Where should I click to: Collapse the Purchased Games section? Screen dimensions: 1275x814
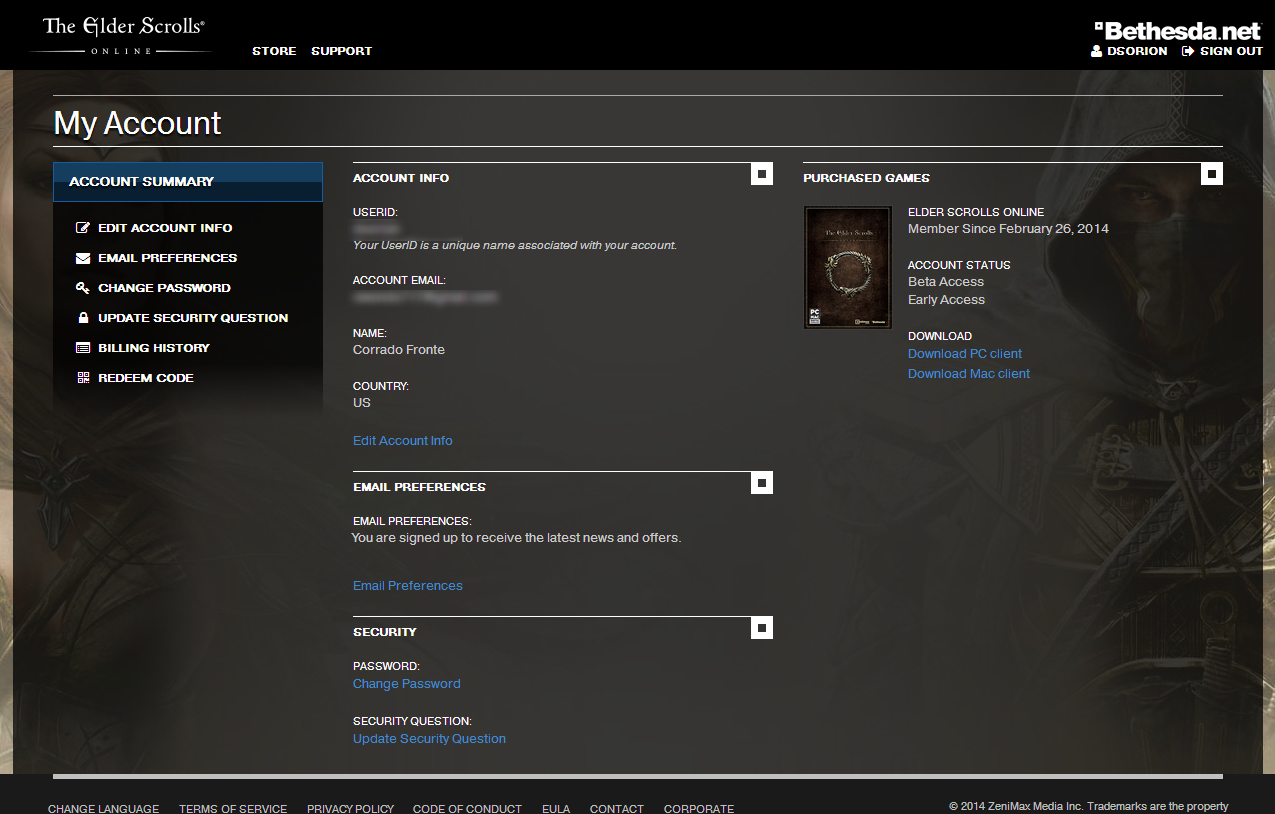[x=1212, y=174]
